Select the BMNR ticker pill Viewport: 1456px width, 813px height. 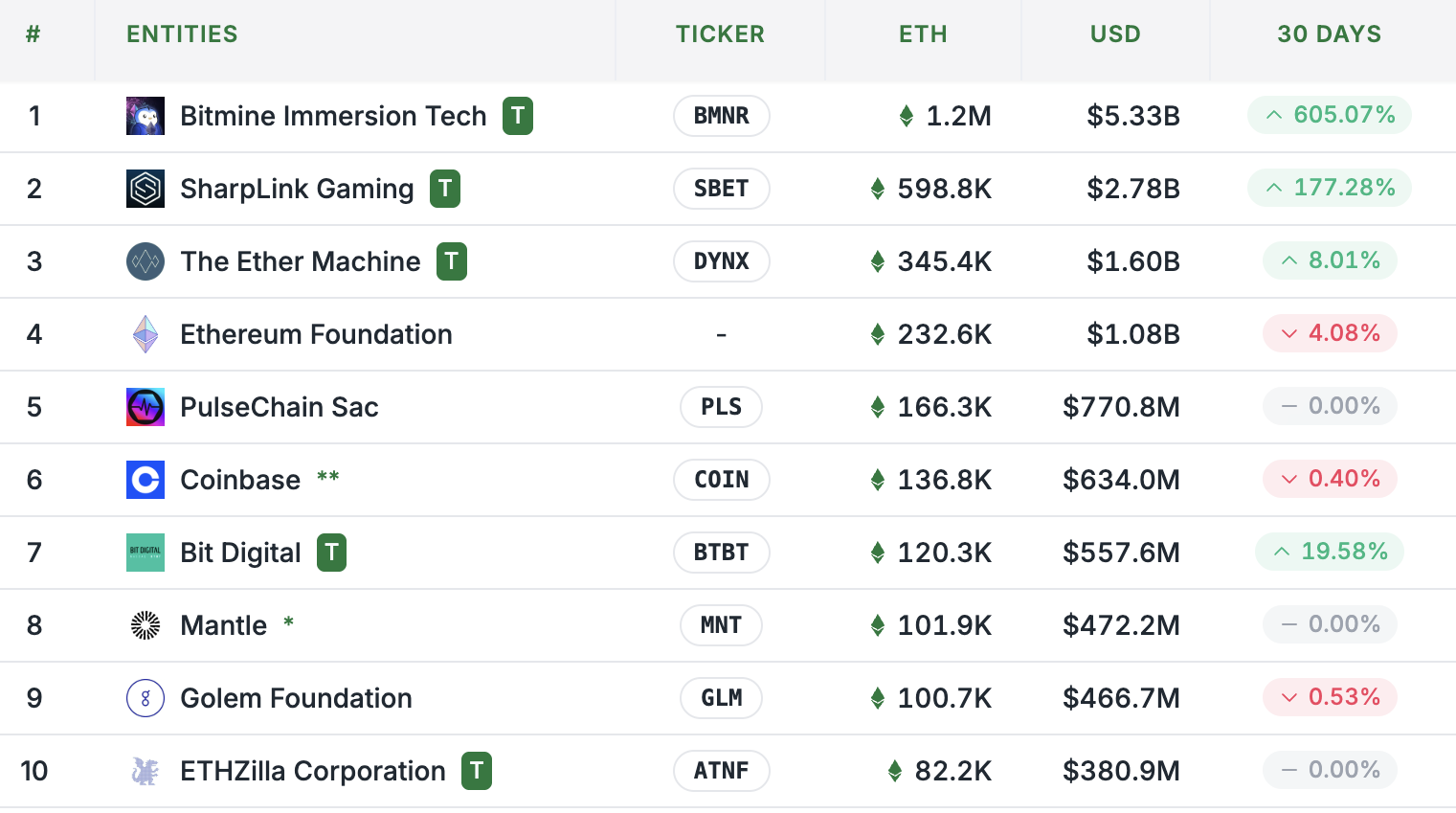pyautogui.click(x=722, y=116)
